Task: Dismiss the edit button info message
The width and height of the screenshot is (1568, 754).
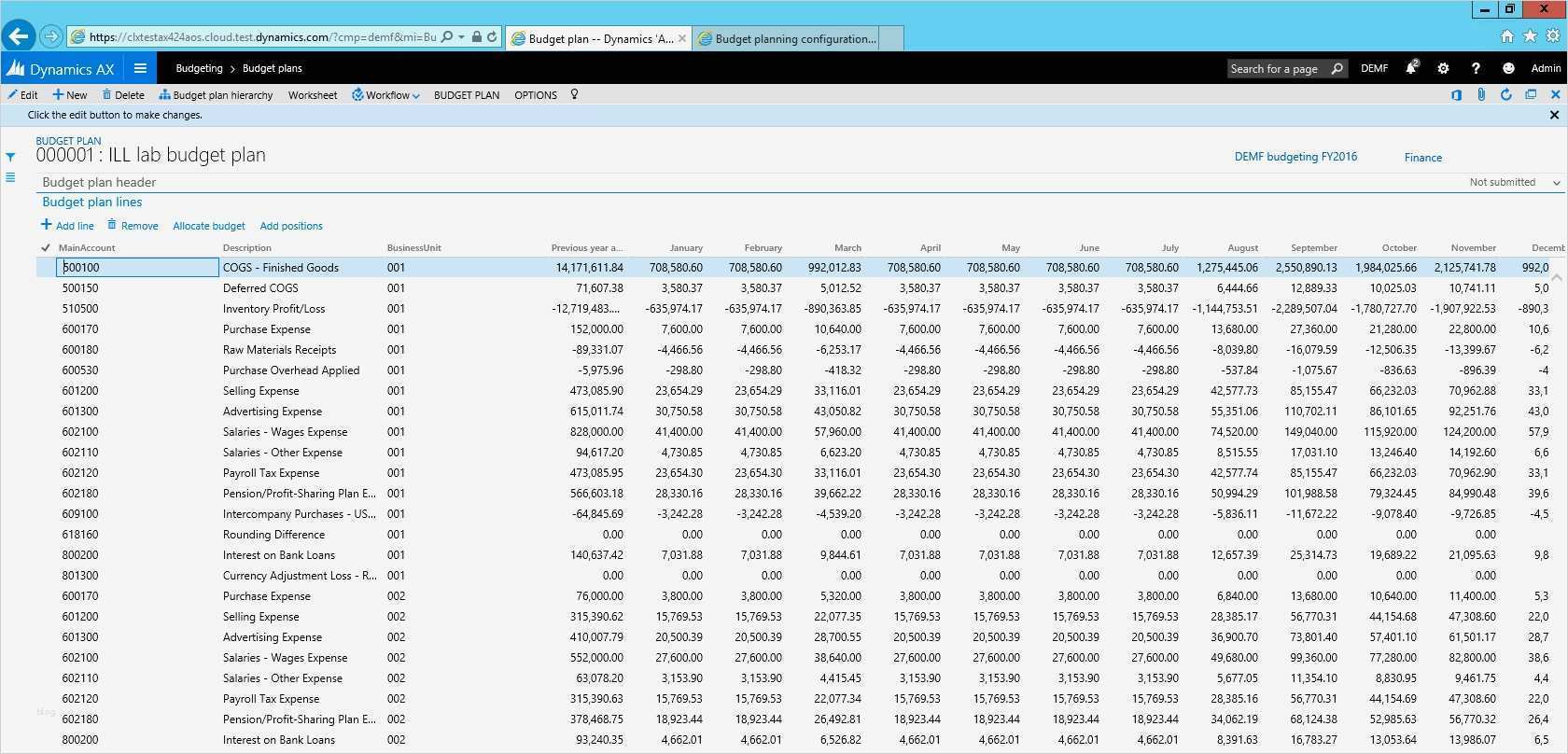Action: click(x=1554, y=115)
